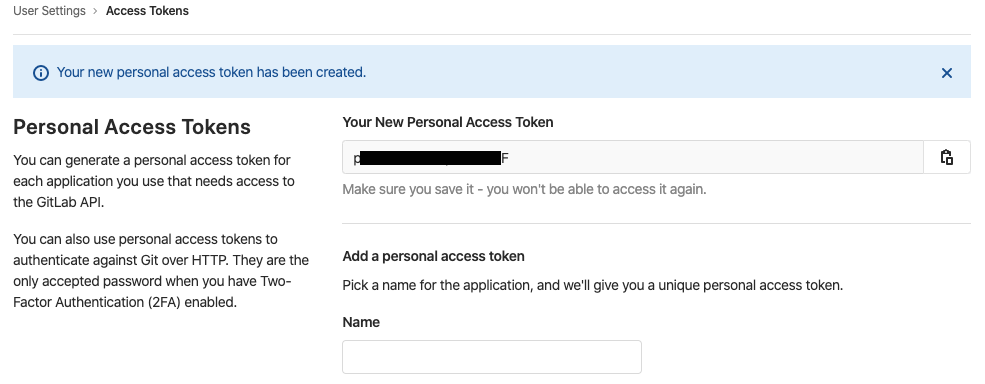Click the Your New Personal Access Token label

click(x=448, y=122)
